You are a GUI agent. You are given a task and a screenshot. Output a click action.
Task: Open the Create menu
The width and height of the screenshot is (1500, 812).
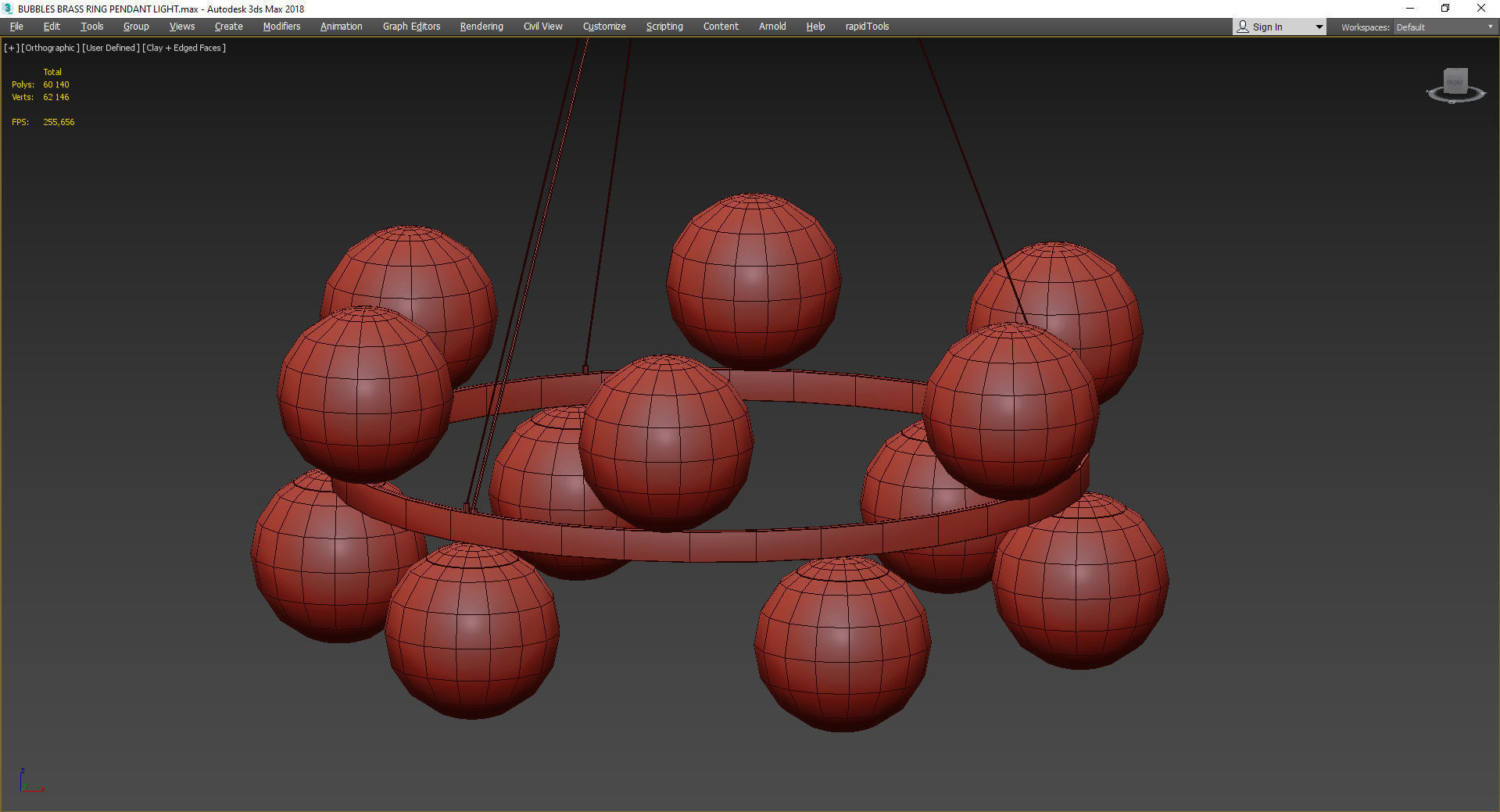point(228,27)
